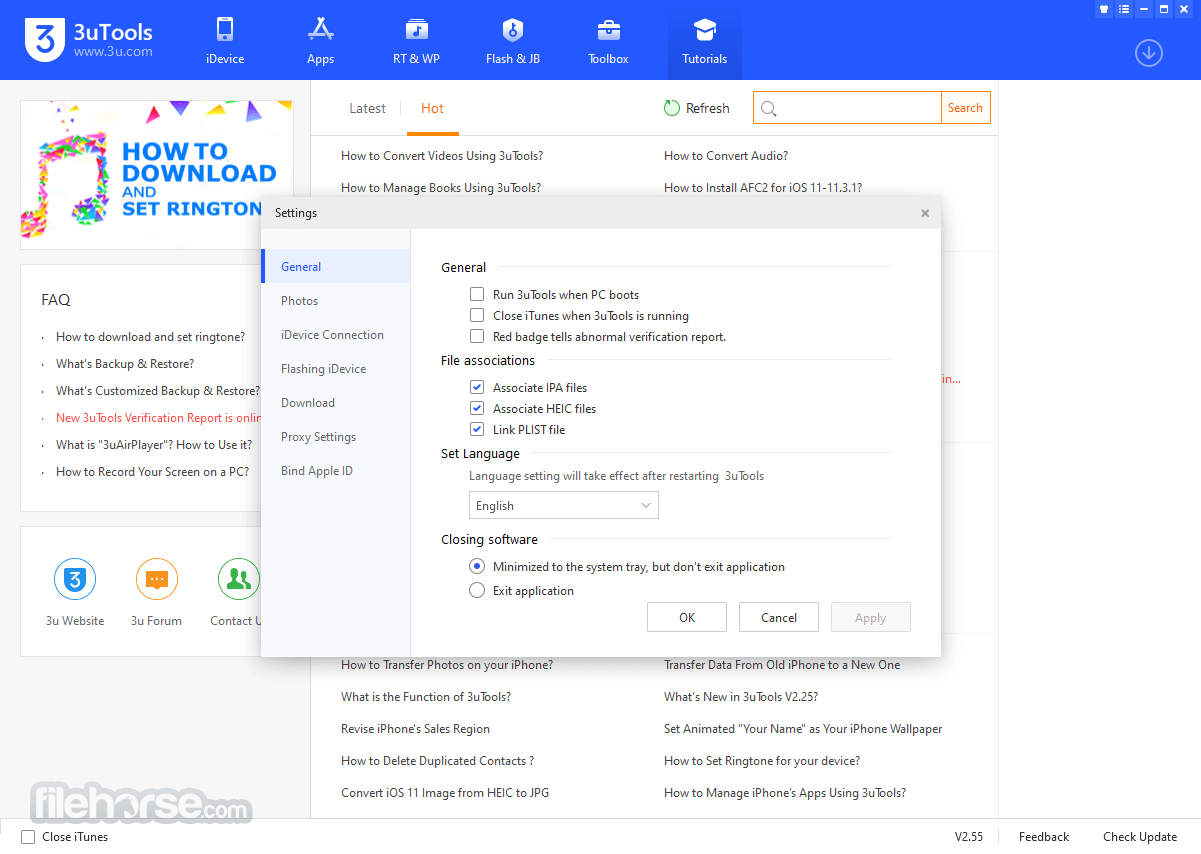Viewport: 1201px width, 854px height.
Task: Open the English language dropdown
Action: coord(564,506)
